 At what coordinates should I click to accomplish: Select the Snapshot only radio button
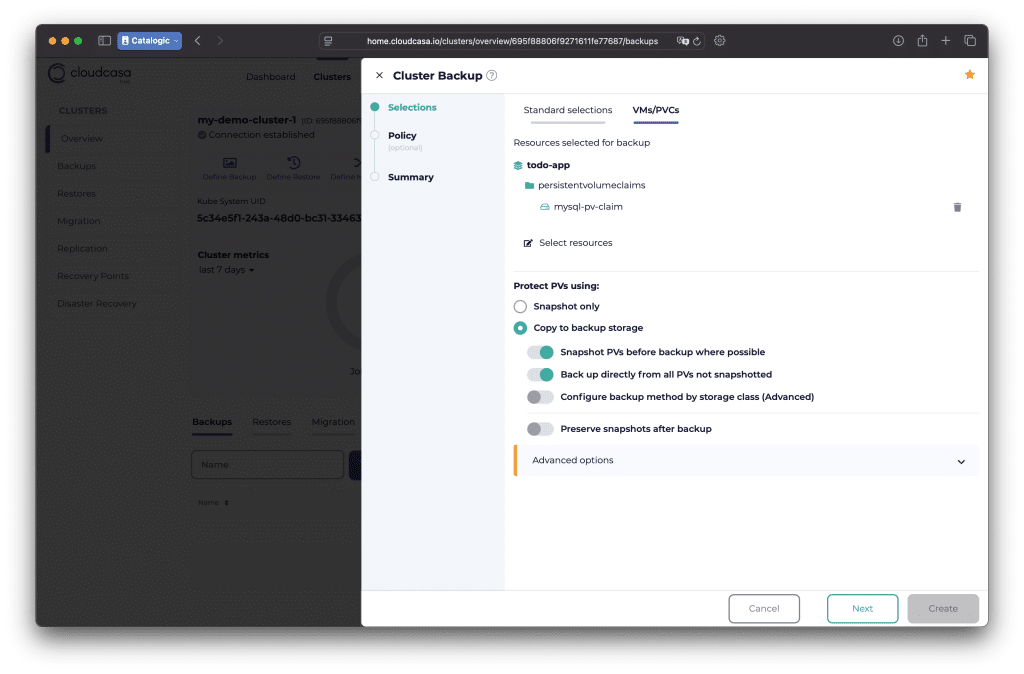point(520,307)
